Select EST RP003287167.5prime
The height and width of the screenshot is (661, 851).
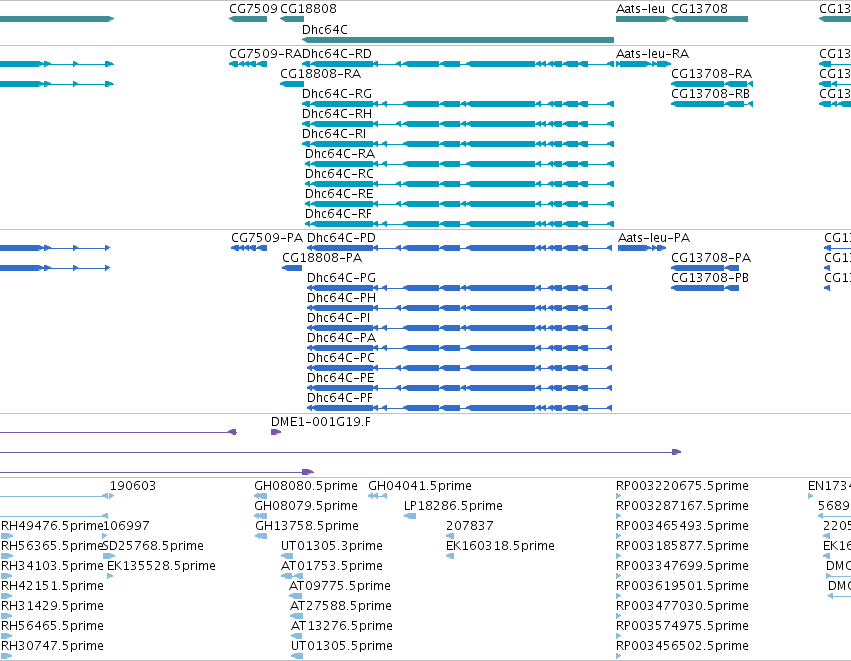pos(682,506)
